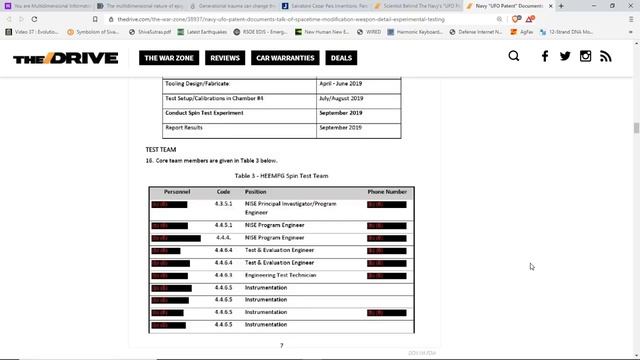Click the vertical page scrollbar thumb

coord(636,127)
